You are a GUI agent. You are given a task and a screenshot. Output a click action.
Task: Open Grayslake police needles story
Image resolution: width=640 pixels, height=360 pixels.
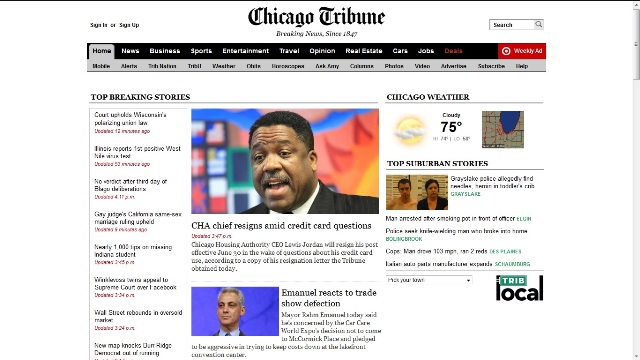click(492, 182)
